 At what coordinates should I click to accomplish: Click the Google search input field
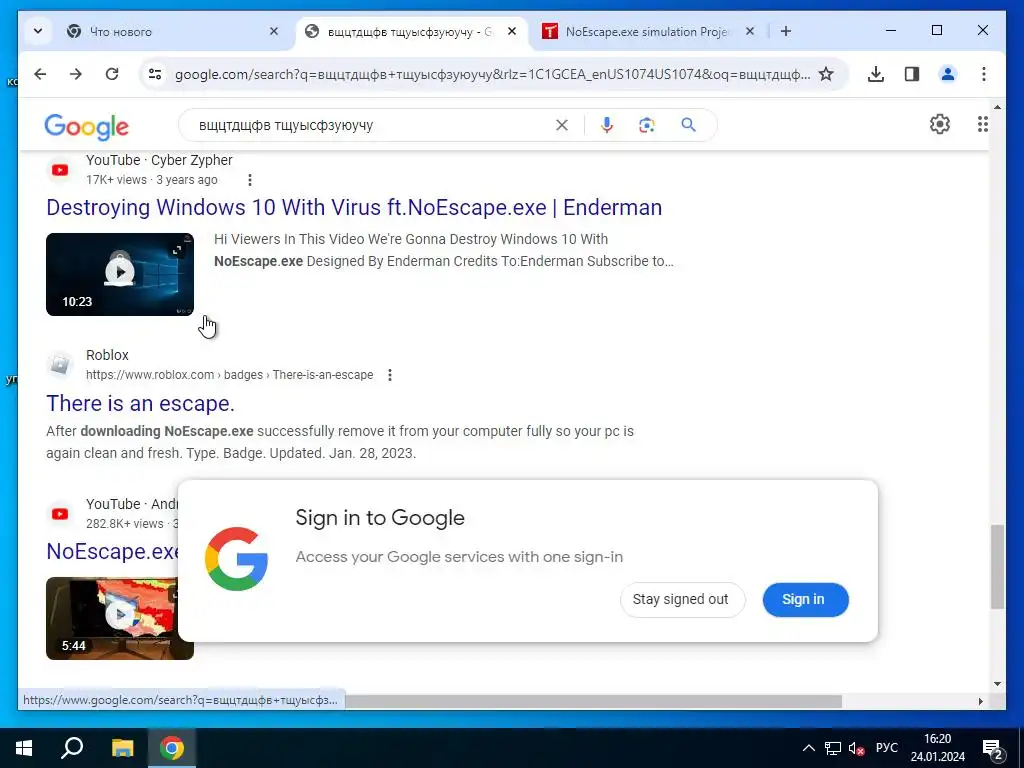(x=372, y=125)
